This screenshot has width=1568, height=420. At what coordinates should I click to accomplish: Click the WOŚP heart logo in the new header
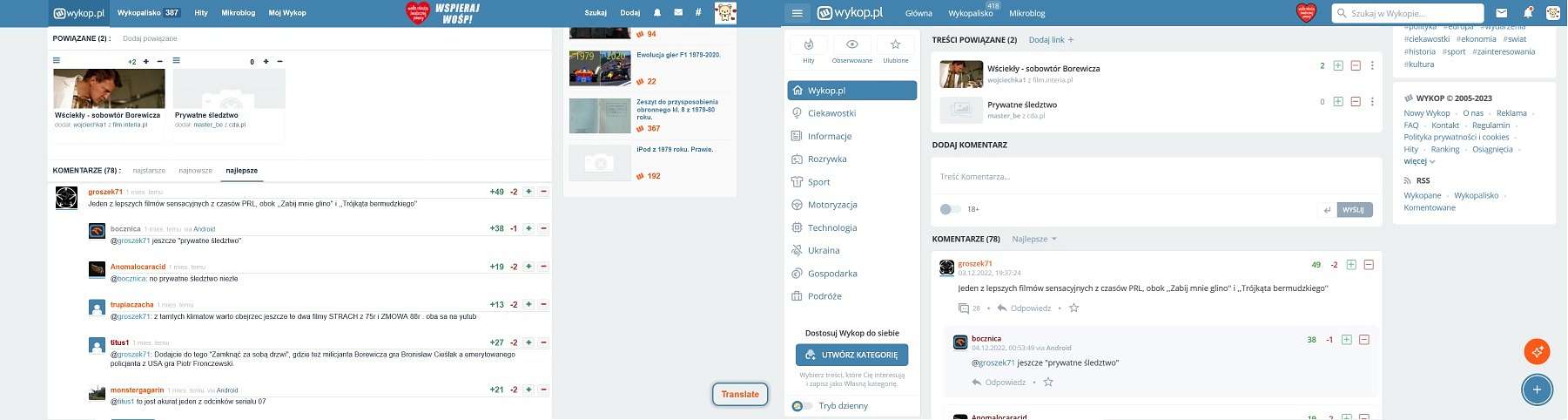1306,13
